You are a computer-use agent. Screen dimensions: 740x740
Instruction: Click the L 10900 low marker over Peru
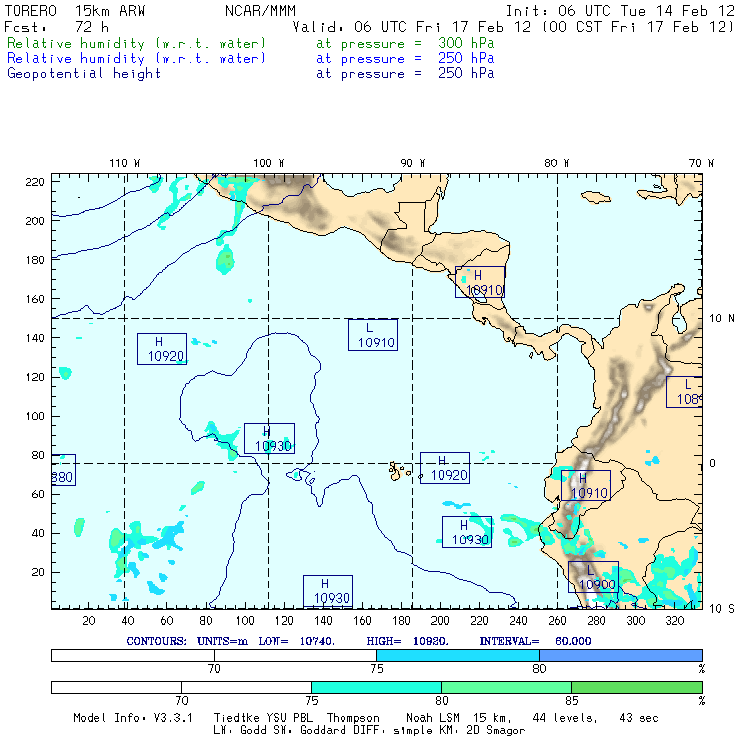tap(592, 577)
